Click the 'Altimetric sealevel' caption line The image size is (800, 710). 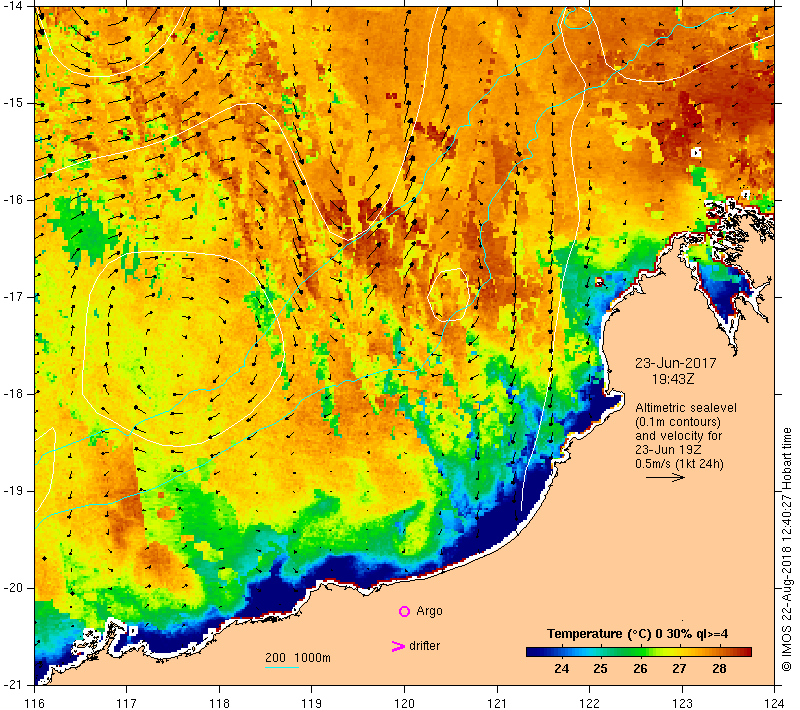[686, 408]
